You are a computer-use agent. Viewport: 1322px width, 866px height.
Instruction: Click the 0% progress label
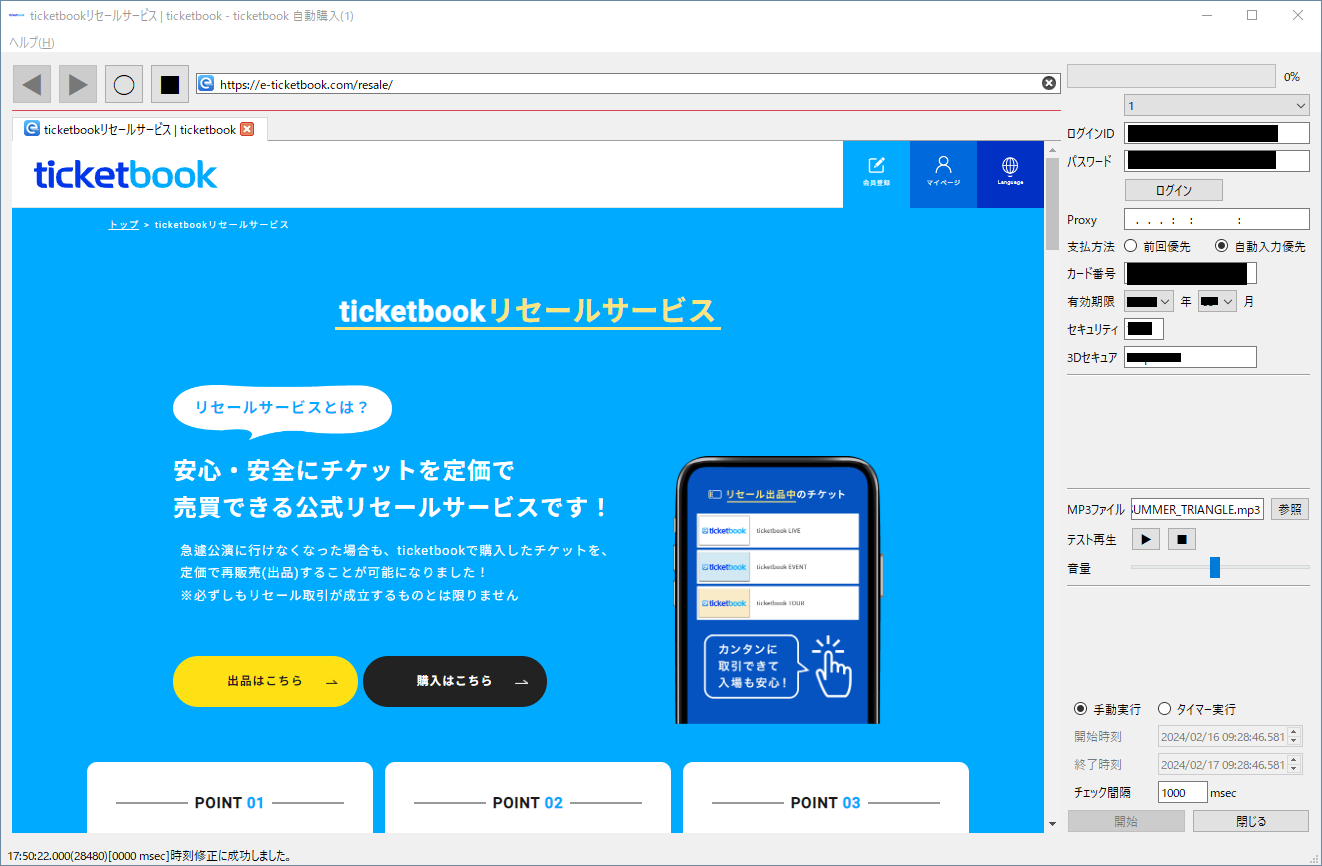(1291, 77)
